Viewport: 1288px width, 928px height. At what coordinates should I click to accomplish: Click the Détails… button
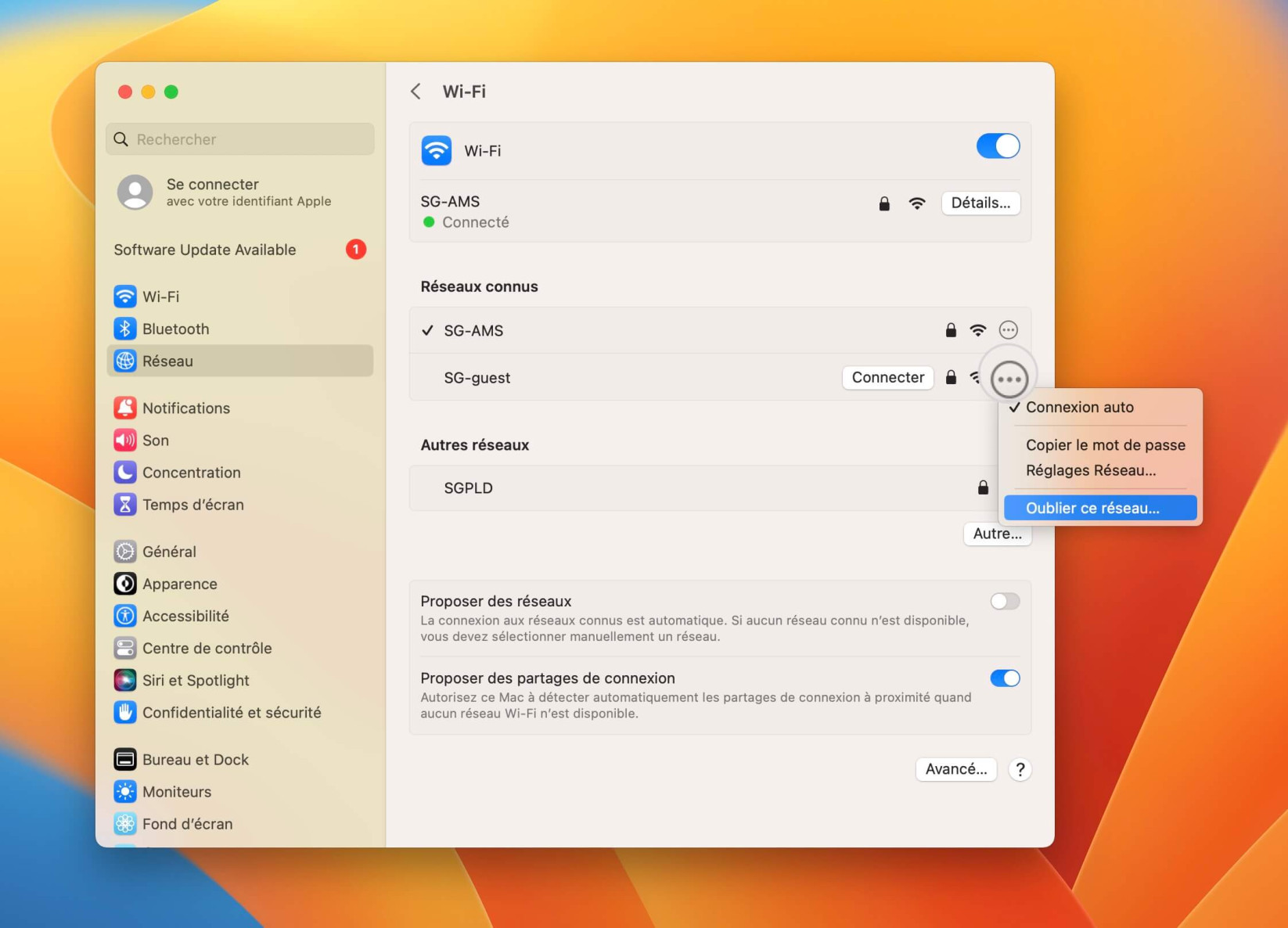[980, 203]
